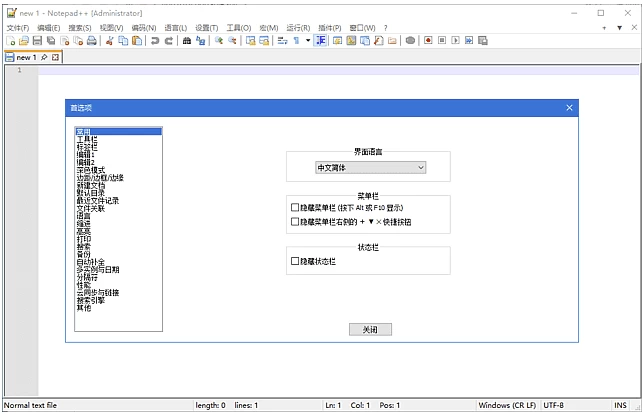Click the Undo arrow icon
This screenshot has height=414, width=642.
tap(155, 41)
